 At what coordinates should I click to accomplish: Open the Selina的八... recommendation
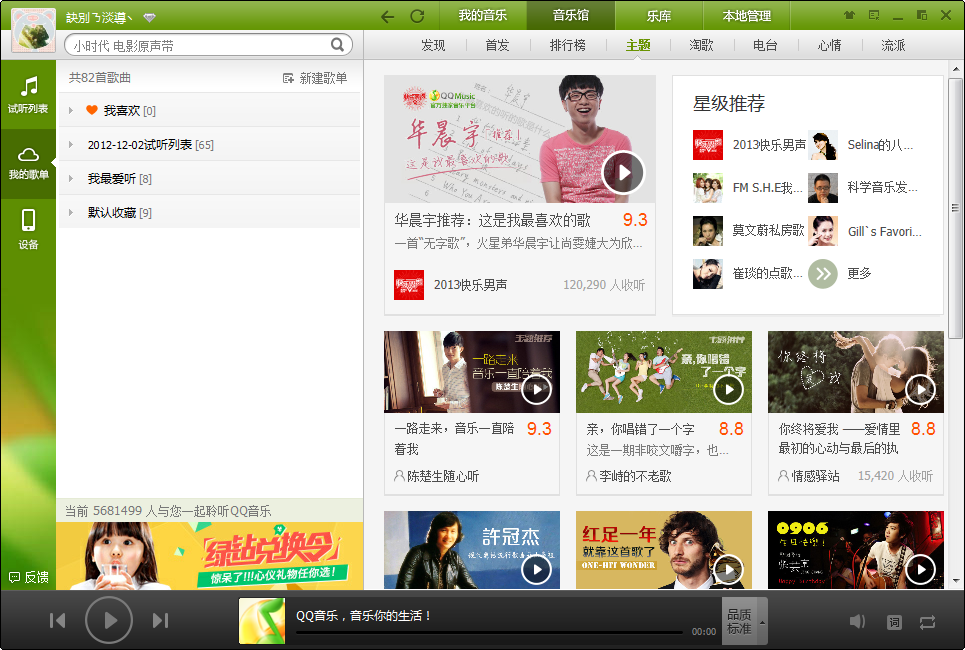pyautogui.click(x=862, y=145)
